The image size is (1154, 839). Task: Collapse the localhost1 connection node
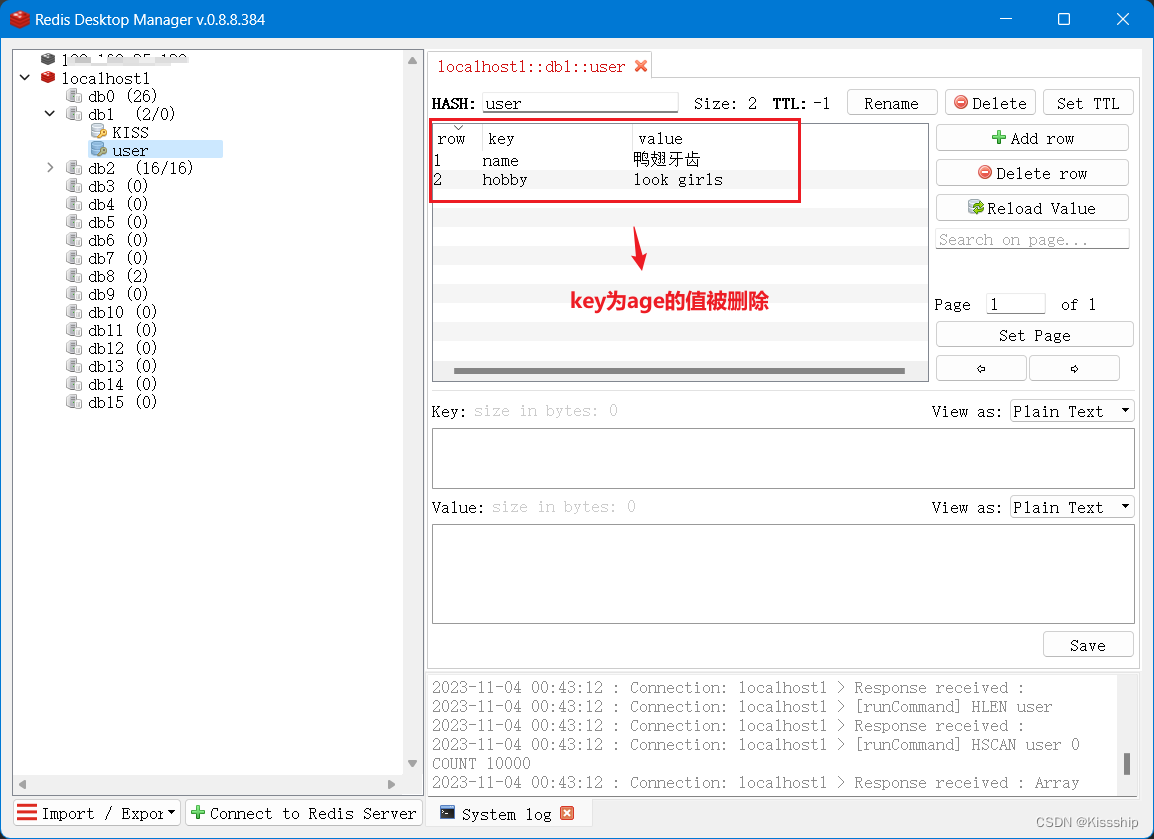point(25,77)
